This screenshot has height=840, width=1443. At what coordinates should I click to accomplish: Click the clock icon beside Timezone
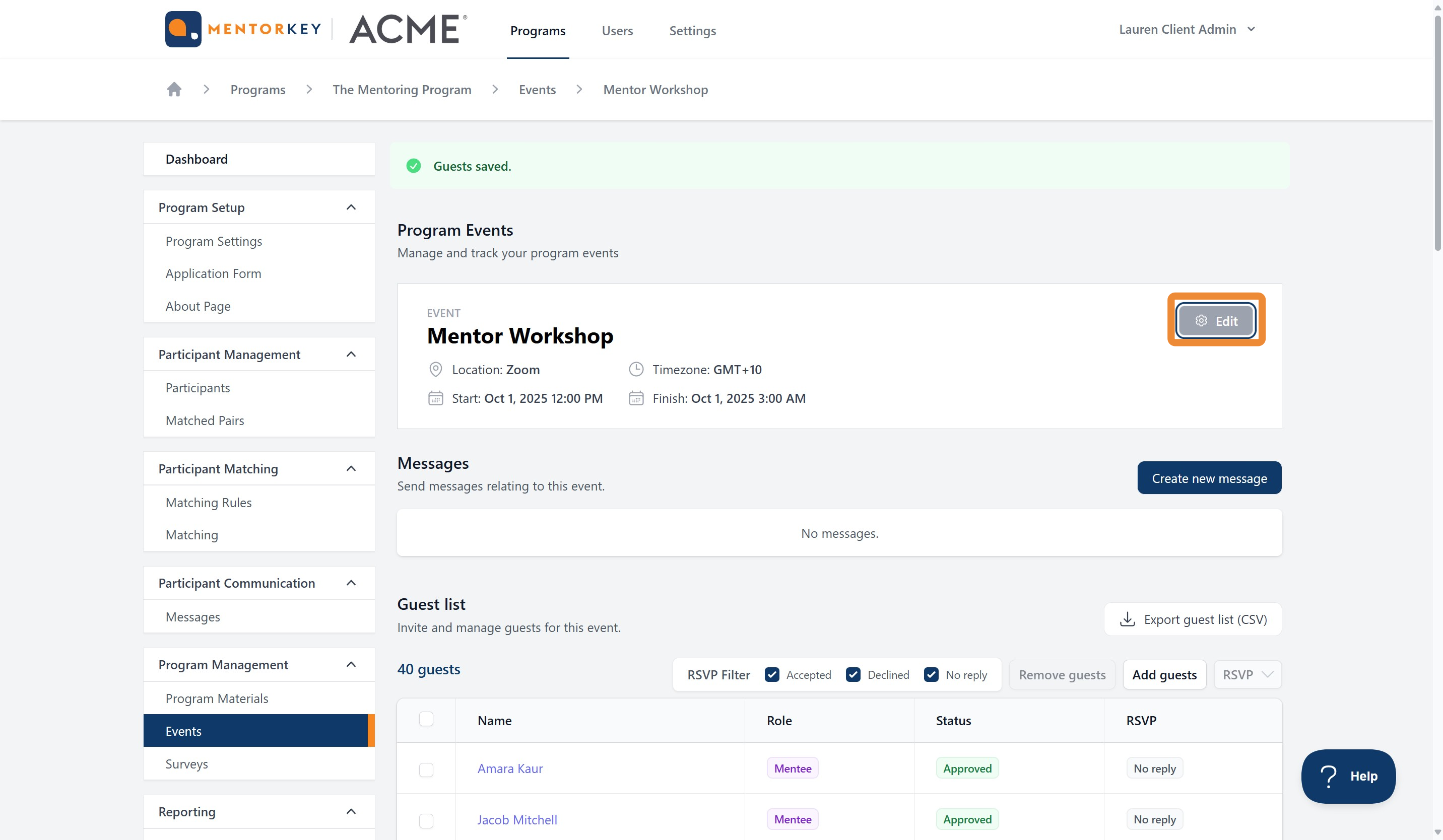click(636, 369)
